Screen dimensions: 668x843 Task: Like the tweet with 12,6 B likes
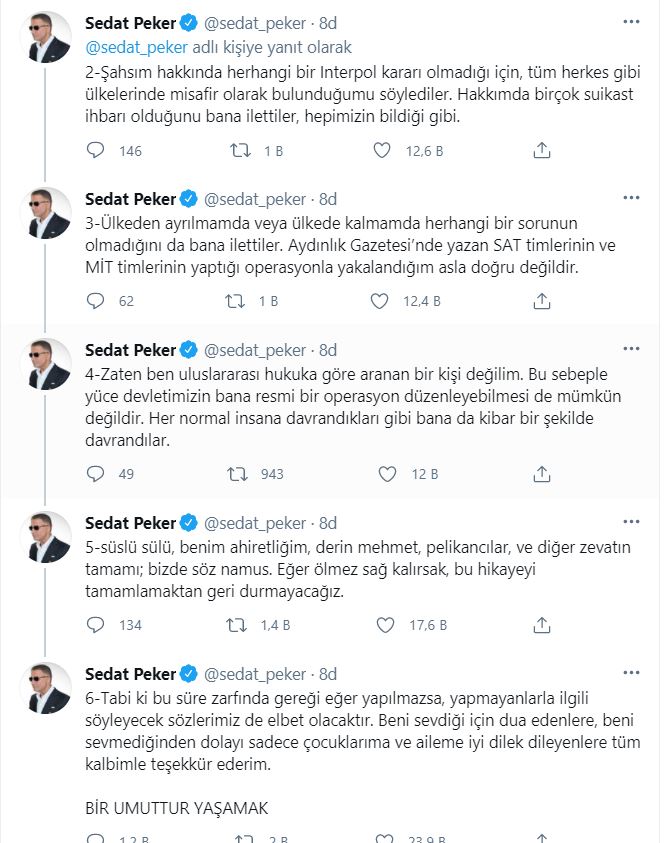click(x=382, y=150)
